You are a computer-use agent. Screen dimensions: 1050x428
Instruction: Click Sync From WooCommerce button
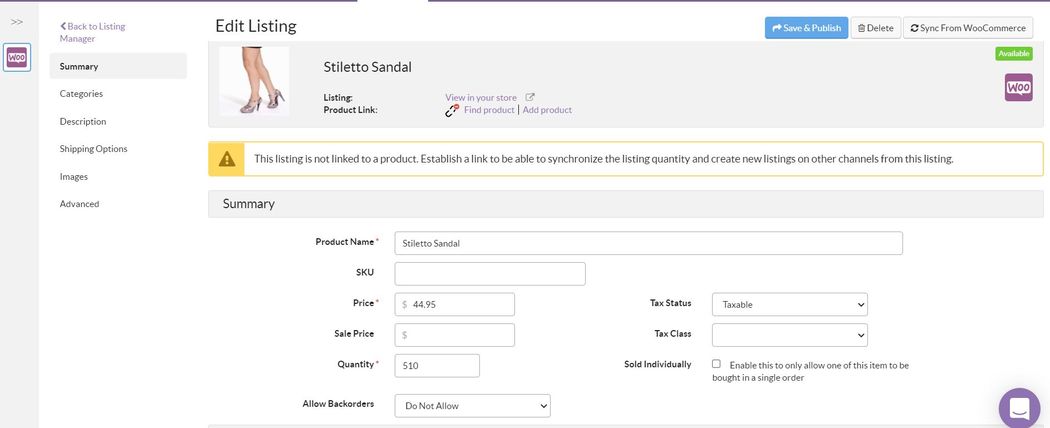point(967,28)
